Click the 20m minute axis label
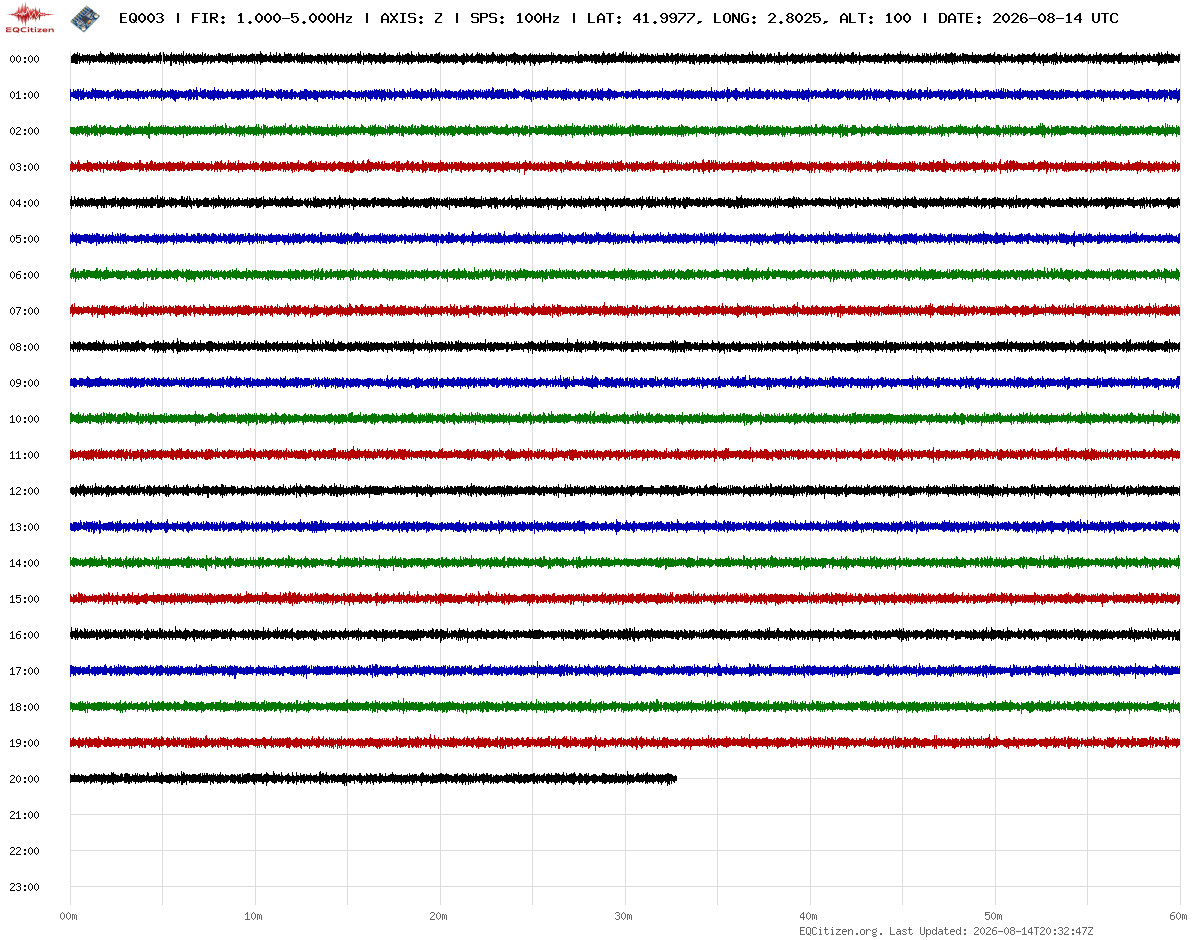 (438, 916)
